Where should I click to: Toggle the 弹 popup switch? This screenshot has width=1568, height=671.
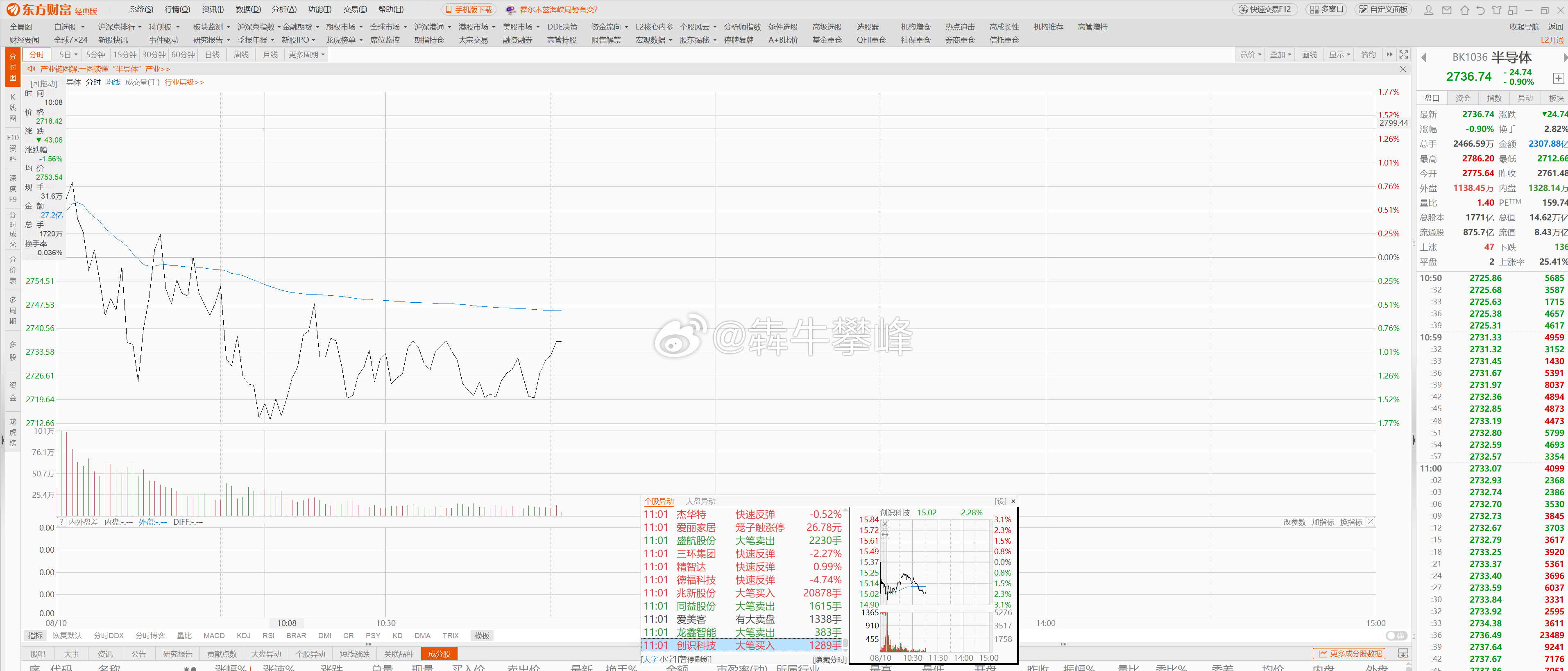coord(1396,636)
